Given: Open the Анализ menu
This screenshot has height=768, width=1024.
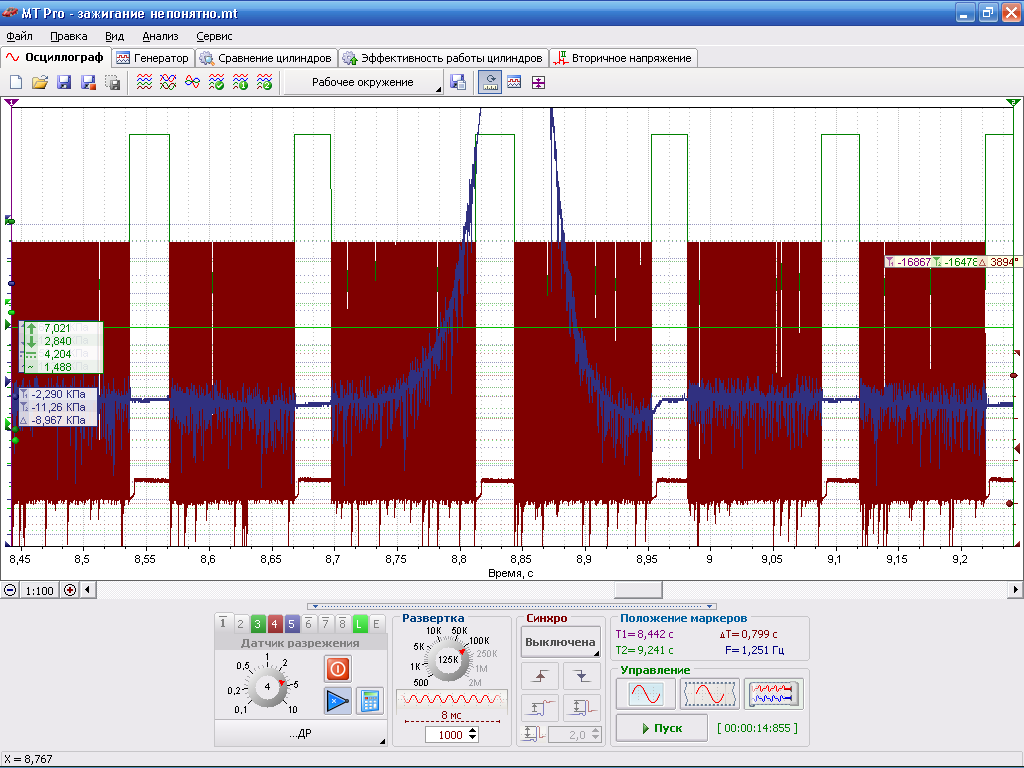Looking at the screenshot, I should [x=160, y=37].
